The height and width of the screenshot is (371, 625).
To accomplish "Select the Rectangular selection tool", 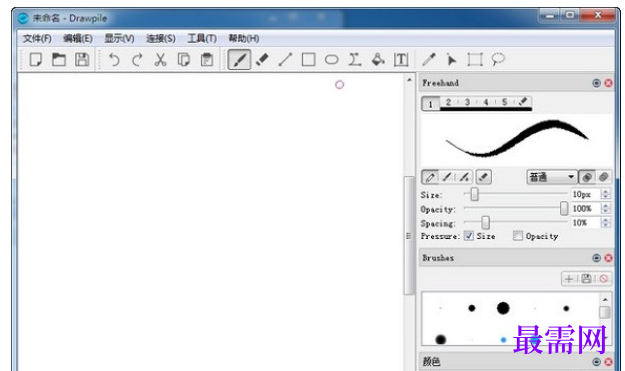I will 475,60.
